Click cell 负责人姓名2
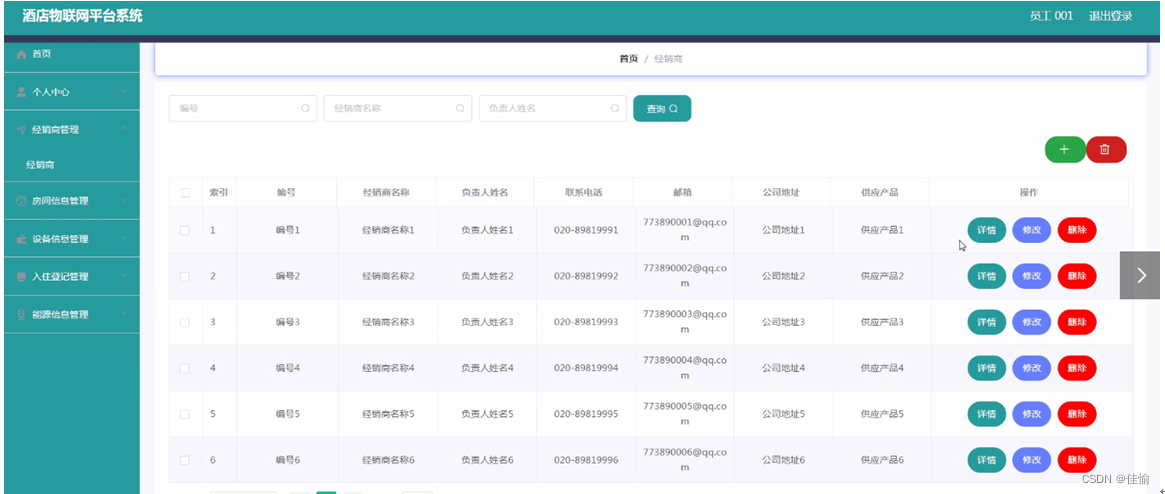1165x494 pixels. pyautogui.click(x=487, y=276)
